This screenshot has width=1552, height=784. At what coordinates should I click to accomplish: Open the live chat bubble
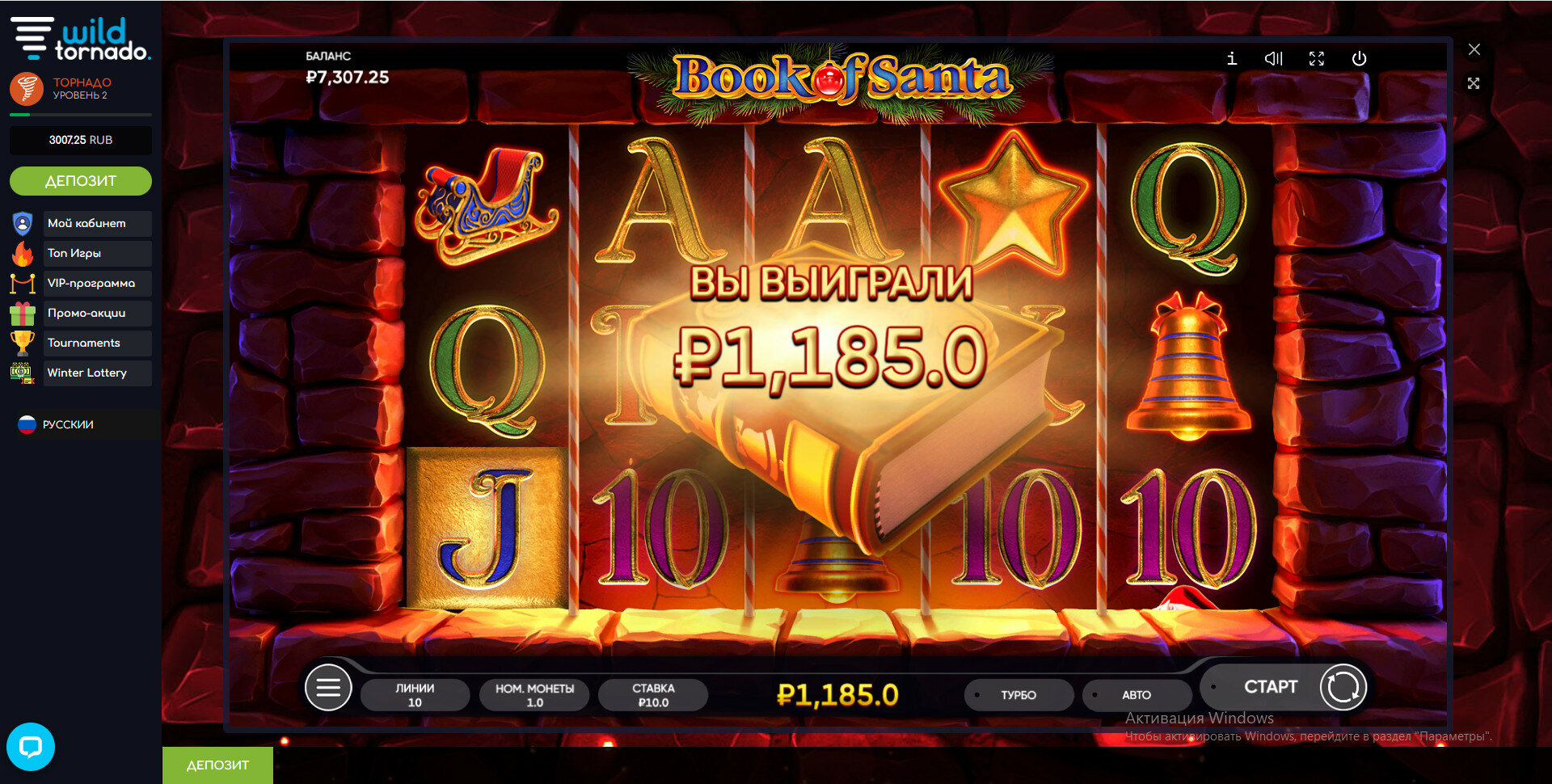[31, 747]
